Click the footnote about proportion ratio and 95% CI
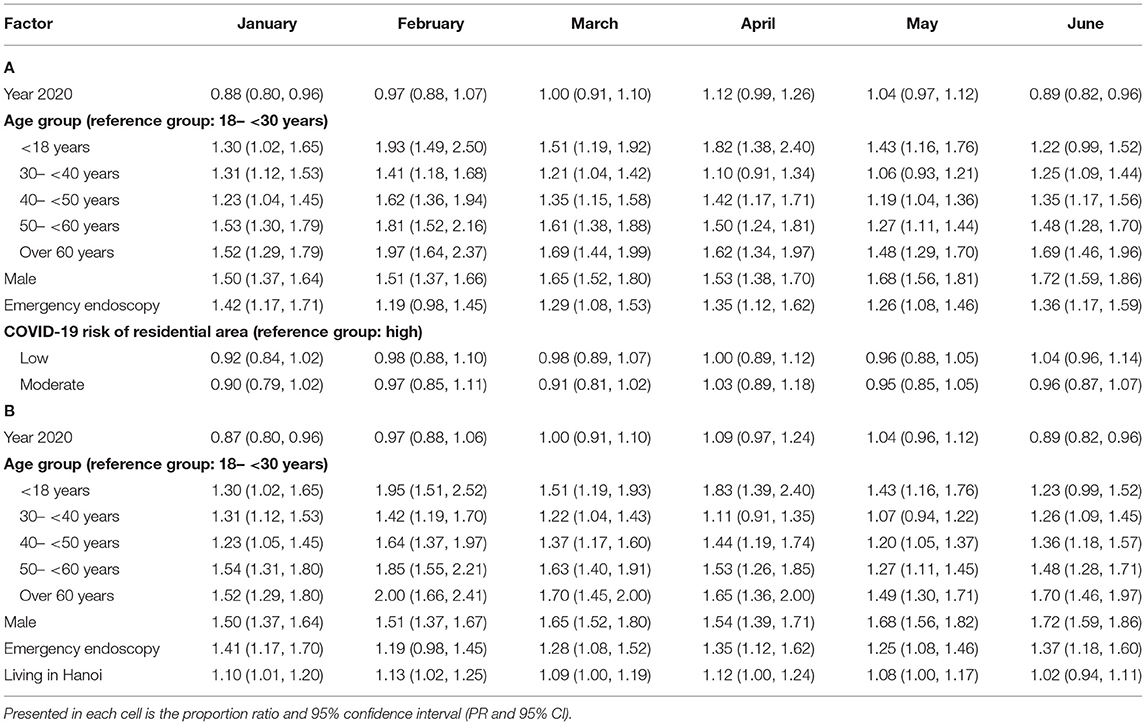This screenshot has width=1146, height=725. [287, 713]
